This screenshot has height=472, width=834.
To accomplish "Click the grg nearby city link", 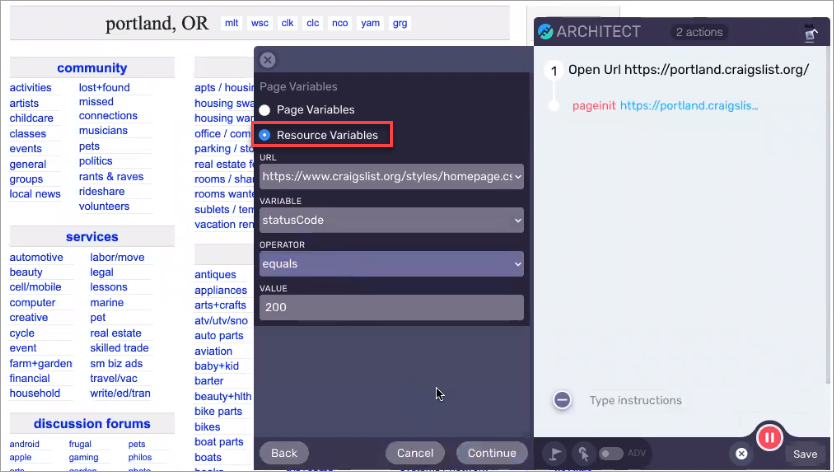I will pyautogui.click(x=400, y=23).
